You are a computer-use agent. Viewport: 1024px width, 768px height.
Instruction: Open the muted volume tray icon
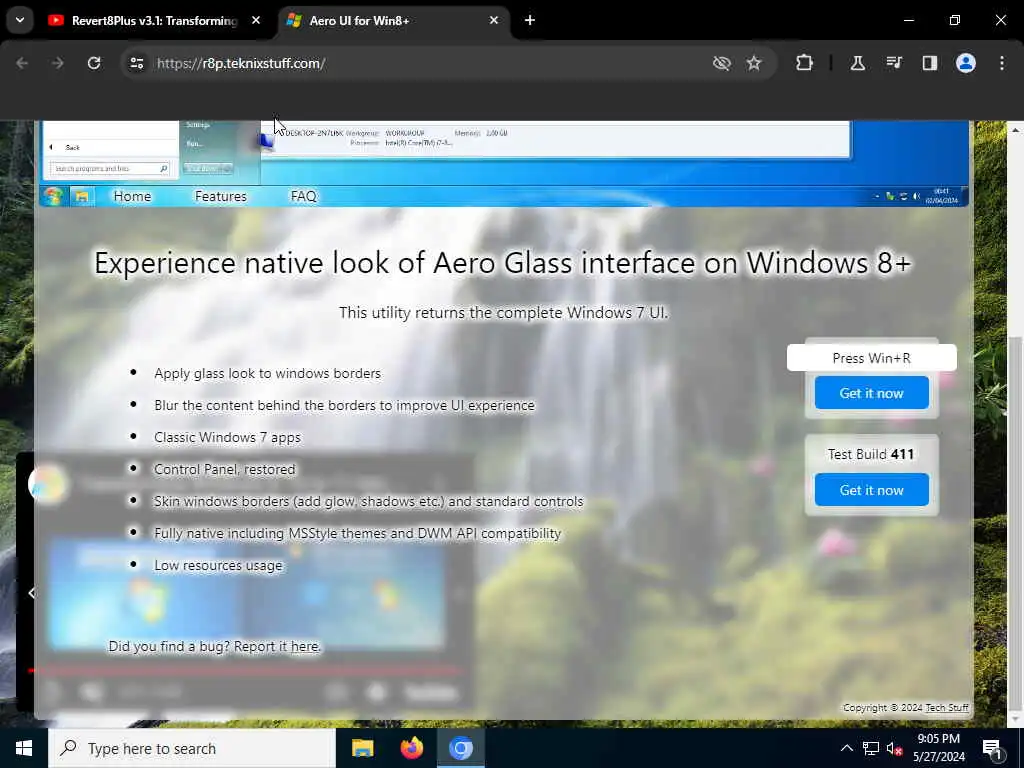pos(895,748)
